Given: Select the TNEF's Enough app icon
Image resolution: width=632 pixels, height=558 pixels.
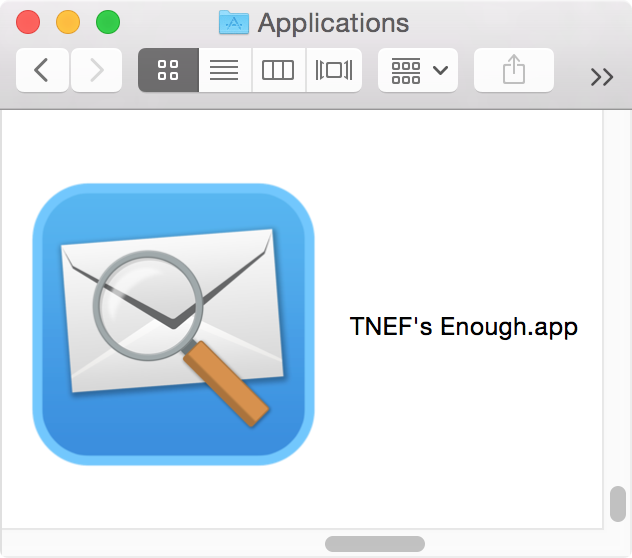Looking at the screenshot, I should (x=173, y=325).
